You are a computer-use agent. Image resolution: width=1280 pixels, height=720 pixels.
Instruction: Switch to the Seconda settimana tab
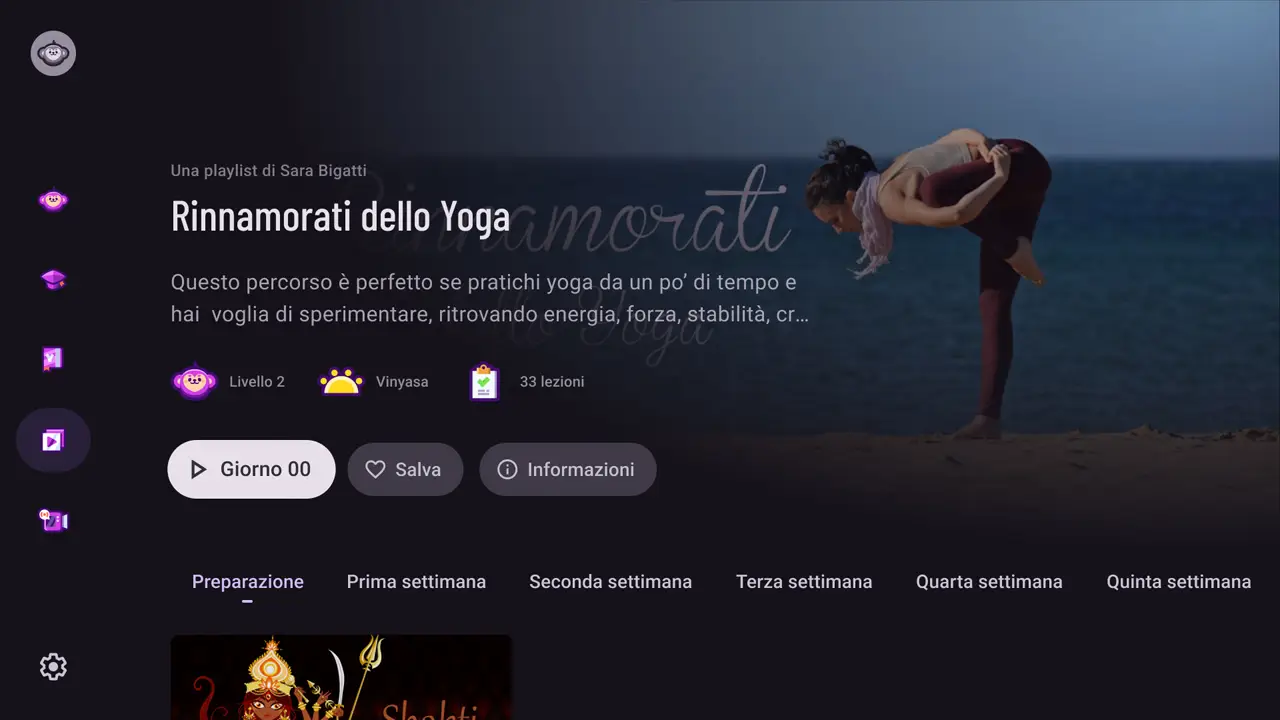610,581
